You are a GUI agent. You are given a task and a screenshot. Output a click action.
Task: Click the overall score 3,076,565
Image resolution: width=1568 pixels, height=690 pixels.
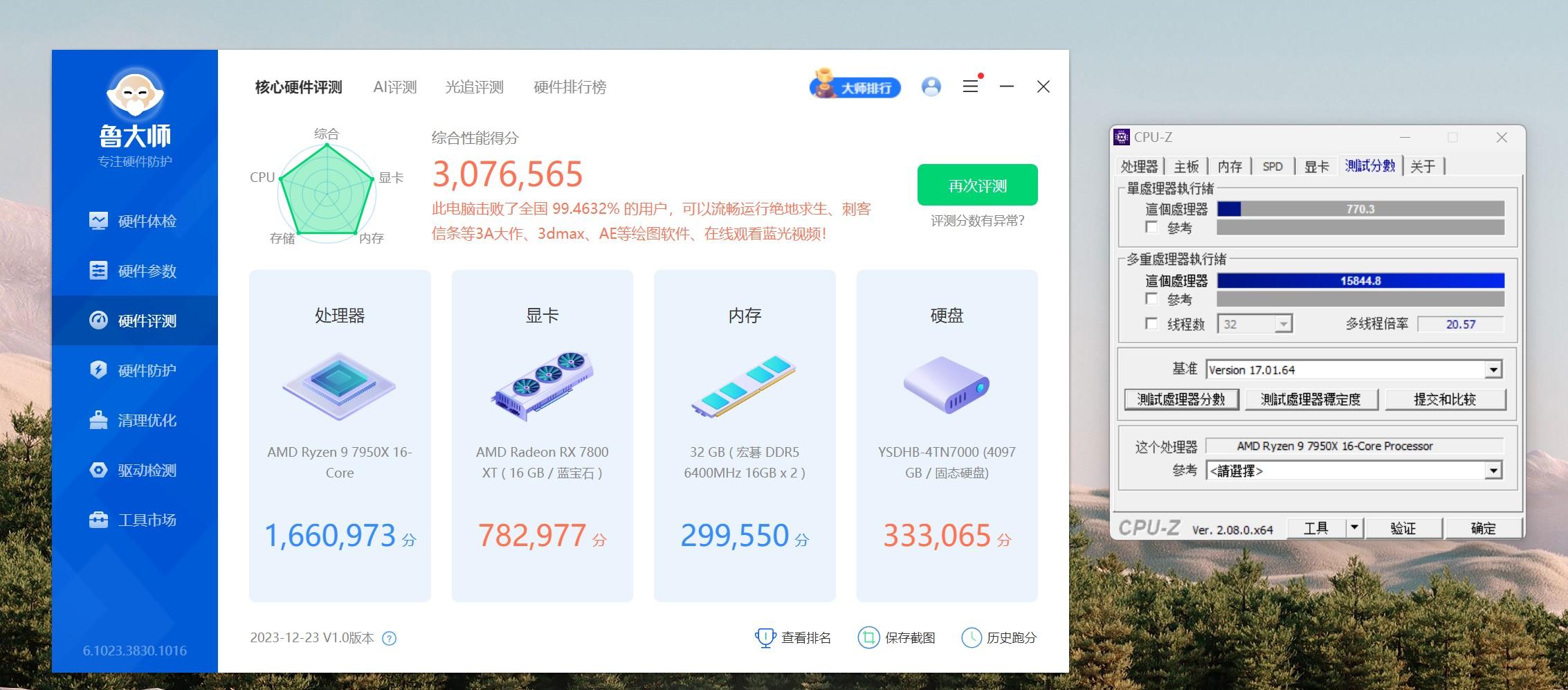507,174
